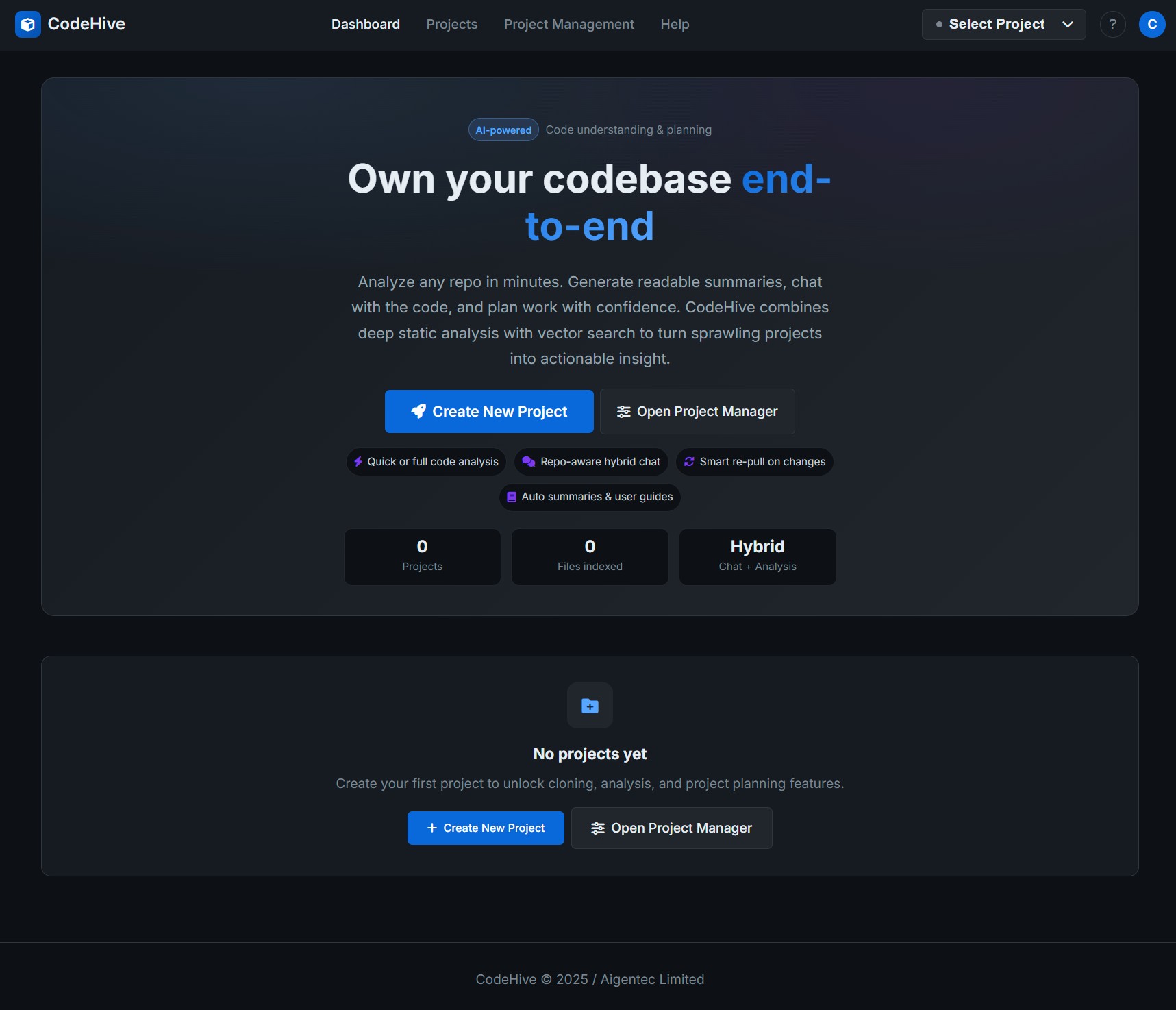Click the sliders icon in Open Project Manager
Screen dimensions: 1176x1010
tap(623, 411)
